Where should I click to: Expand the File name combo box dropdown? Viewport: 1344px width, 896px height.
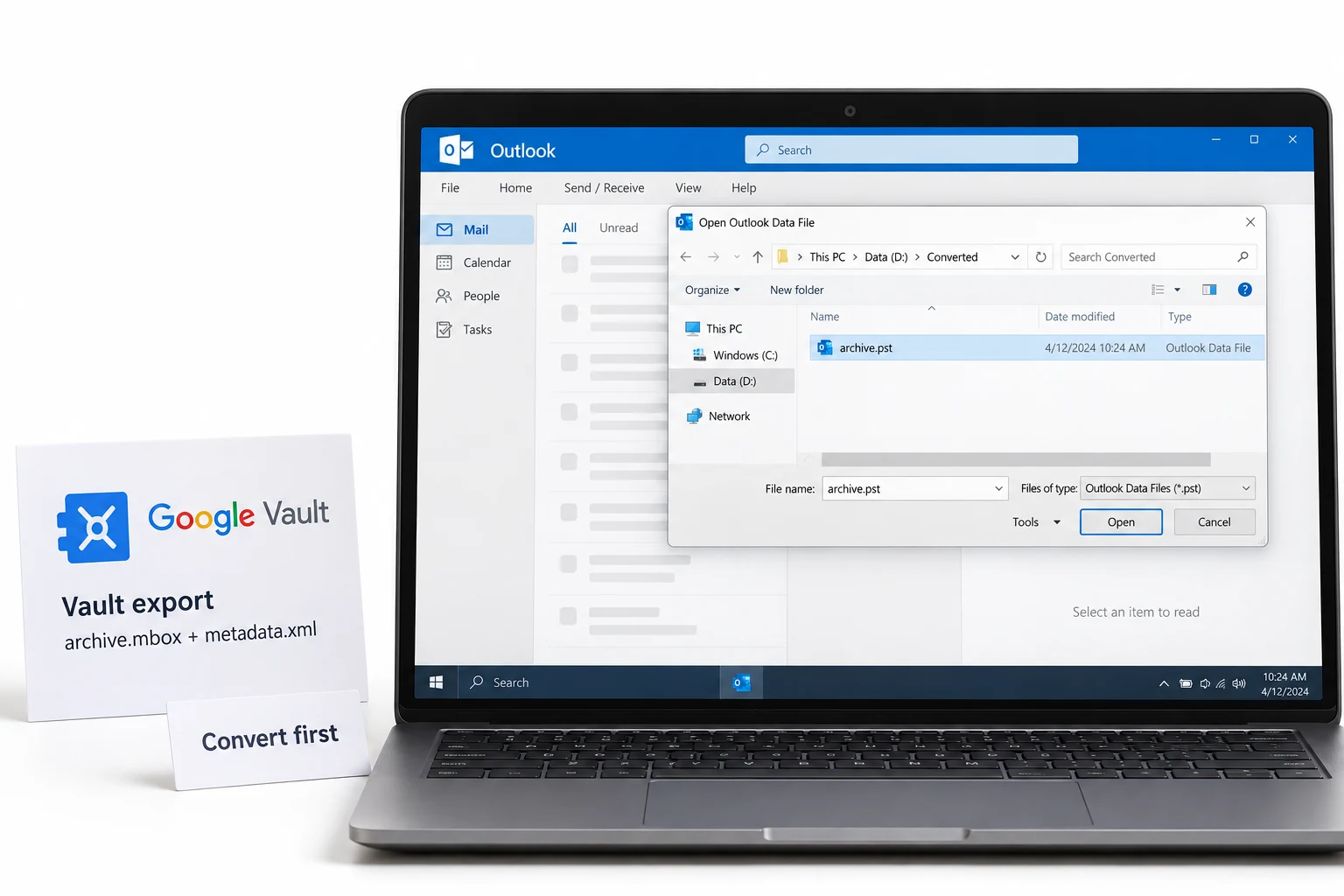pos(998,488)
